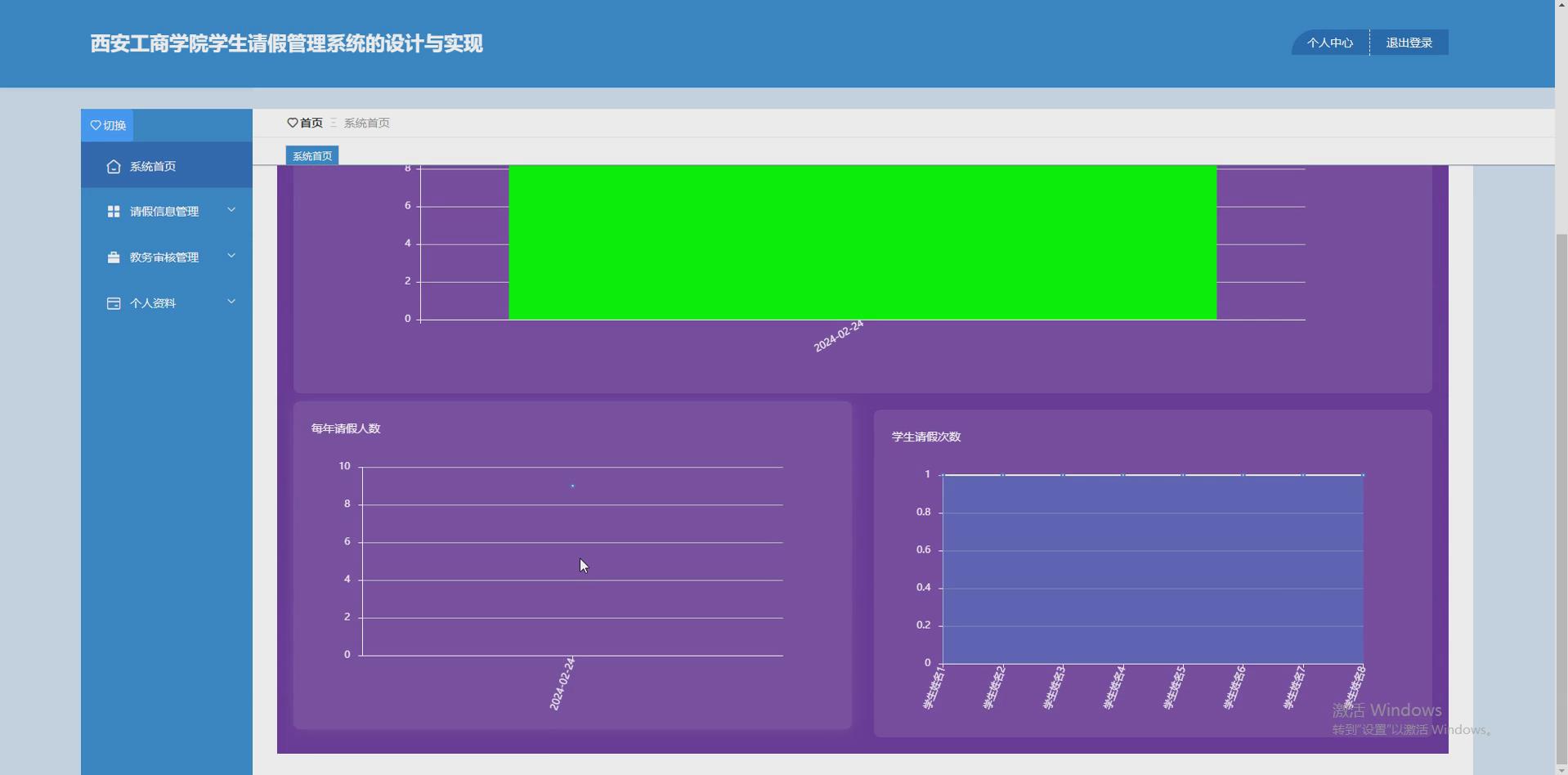
Task: Click chevron next to 请假信息管理
Action: pyautogui.click(x=231, y=210)
